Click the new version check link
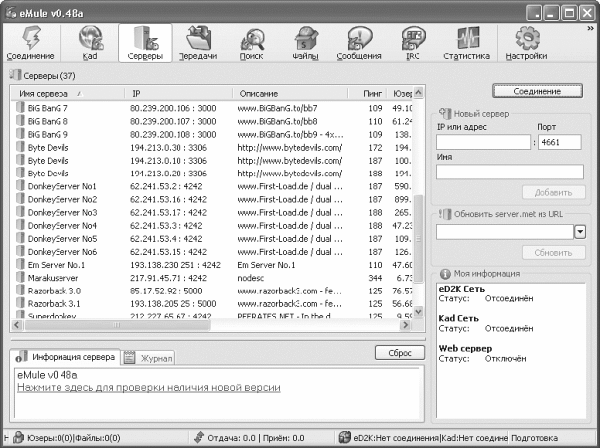This screenshot has width=600, height=448. pos(149,388)
